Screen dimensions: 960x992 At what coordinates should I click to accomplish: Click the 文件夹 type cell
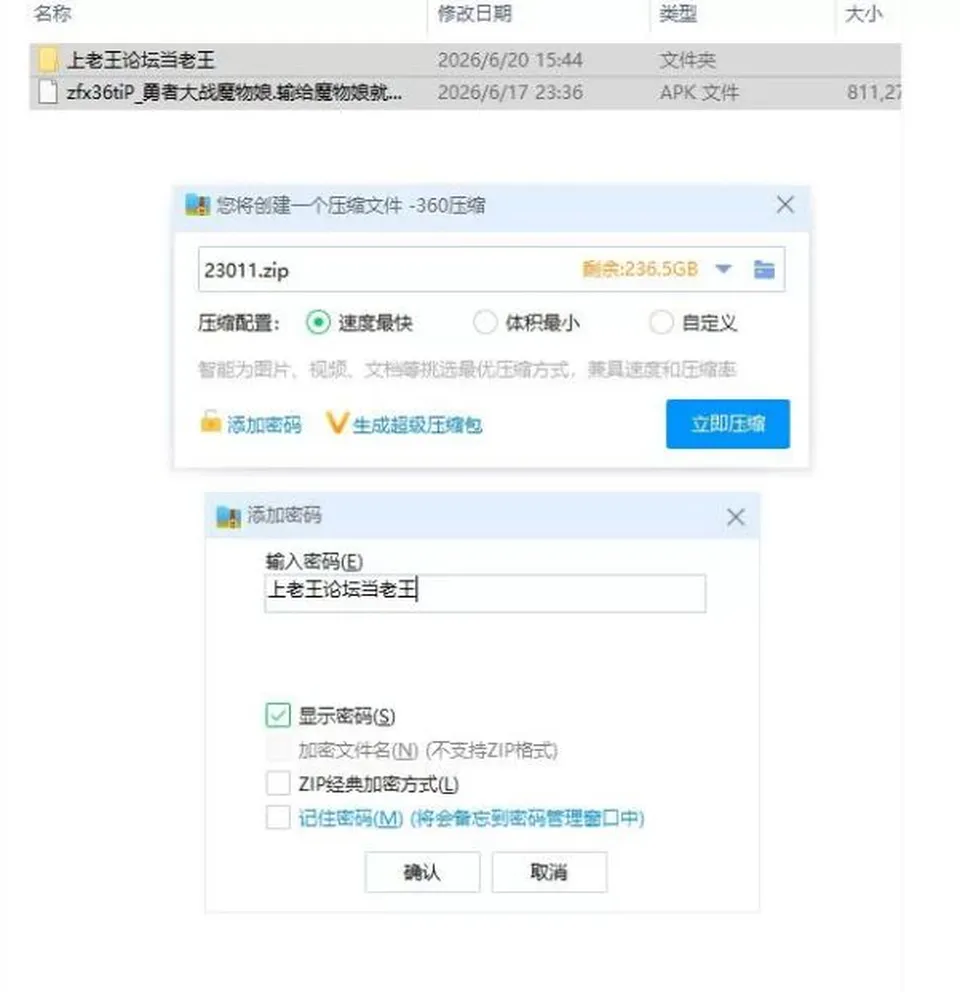[x=687, y=60]
